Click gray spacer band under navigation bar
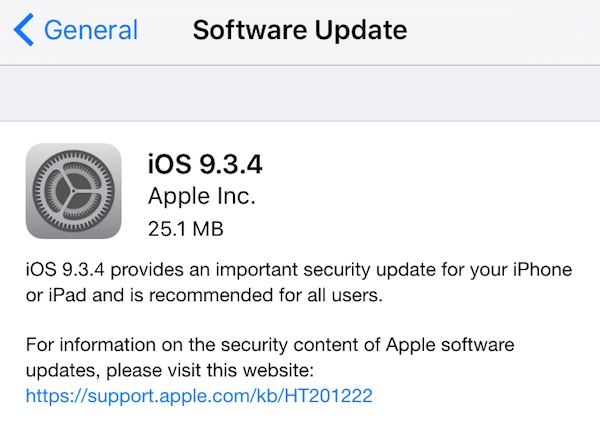Screen dimensions: 600x427 300,94
